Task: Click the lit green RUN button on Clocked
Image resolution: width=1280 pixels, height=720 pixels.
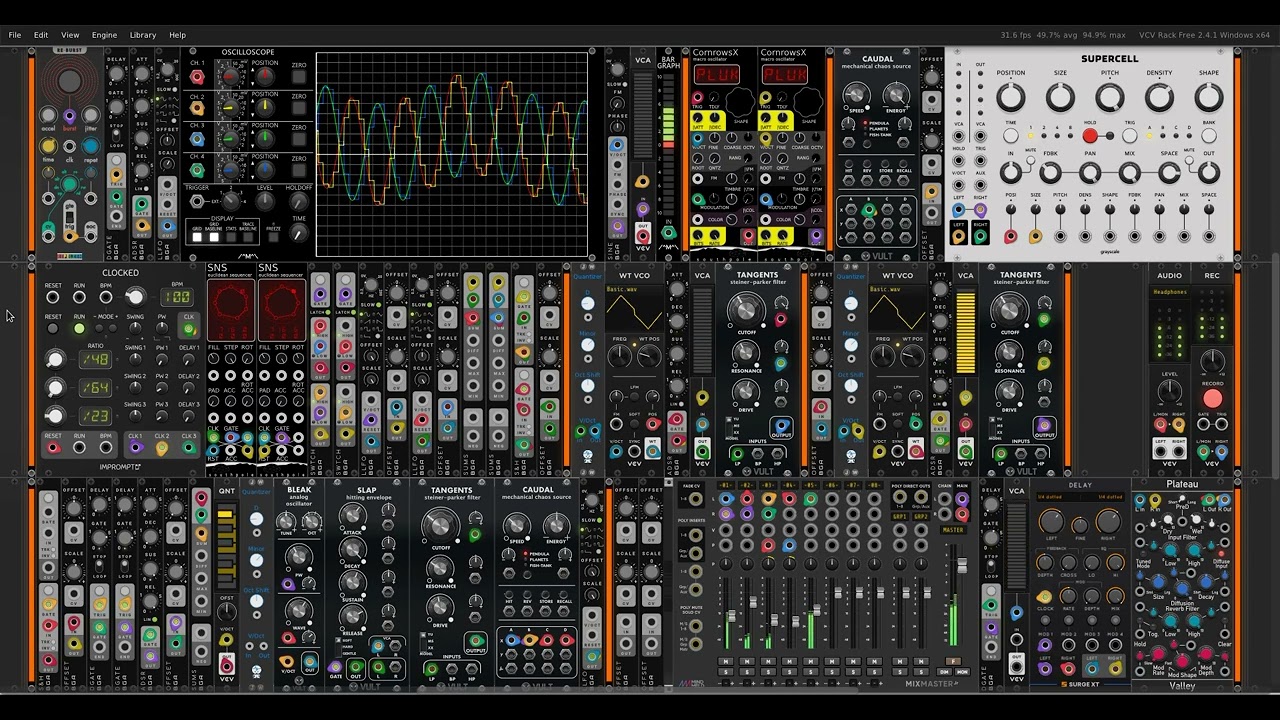Action: coord(79,328)
